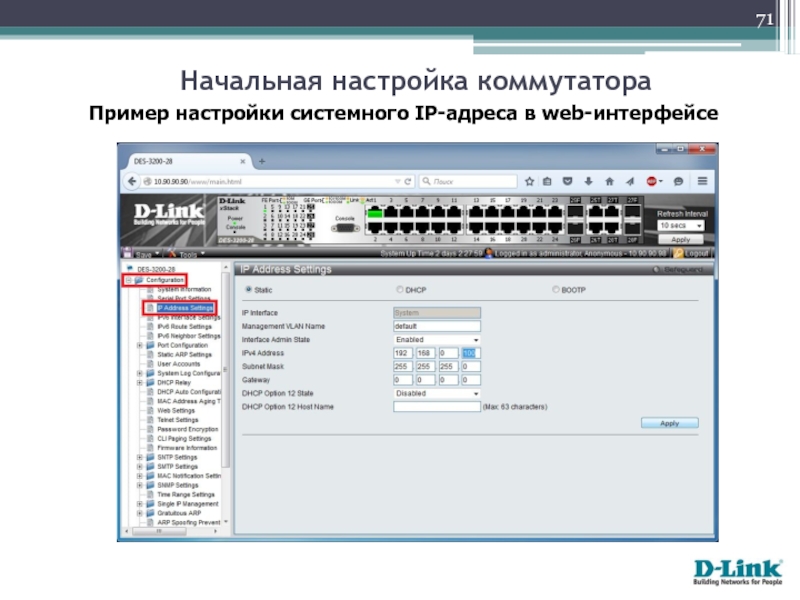The height and width of the screenshot is (600, 800).
Task: Open Static ARP Settings in tree
Action: [184, 355]
